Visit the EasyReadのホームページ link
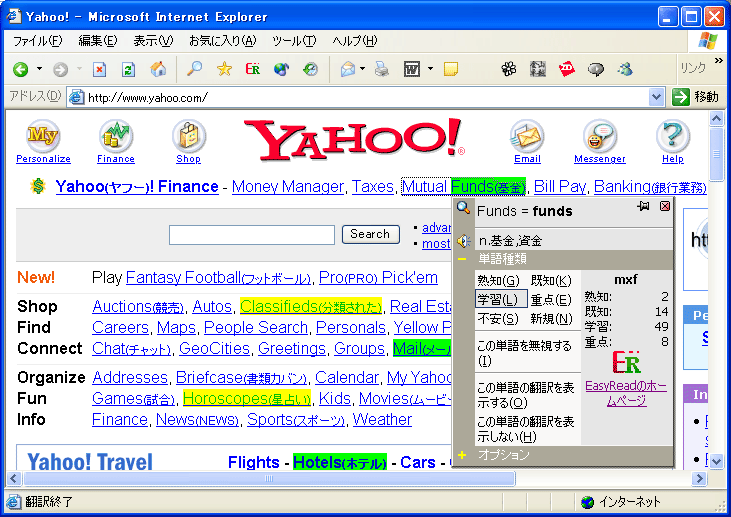 coord(626,393)
